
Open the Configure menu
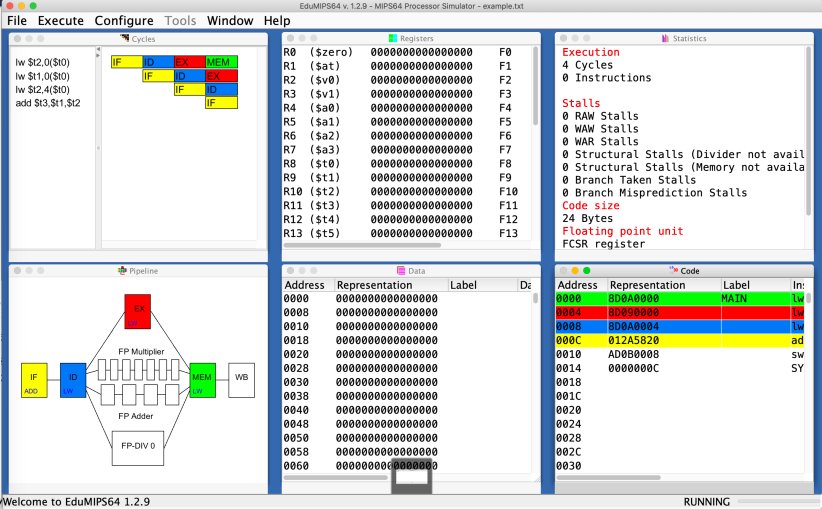[124, 20]
